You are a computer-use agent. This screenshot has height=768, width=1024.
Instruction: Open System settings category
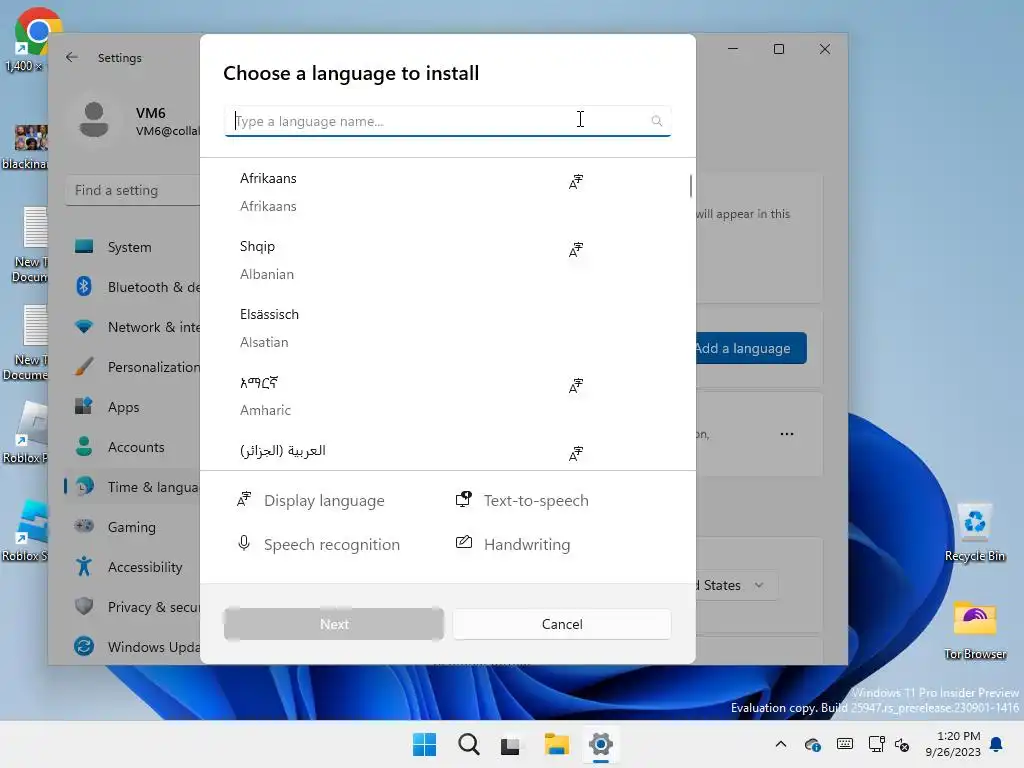(x=134, y=247)
